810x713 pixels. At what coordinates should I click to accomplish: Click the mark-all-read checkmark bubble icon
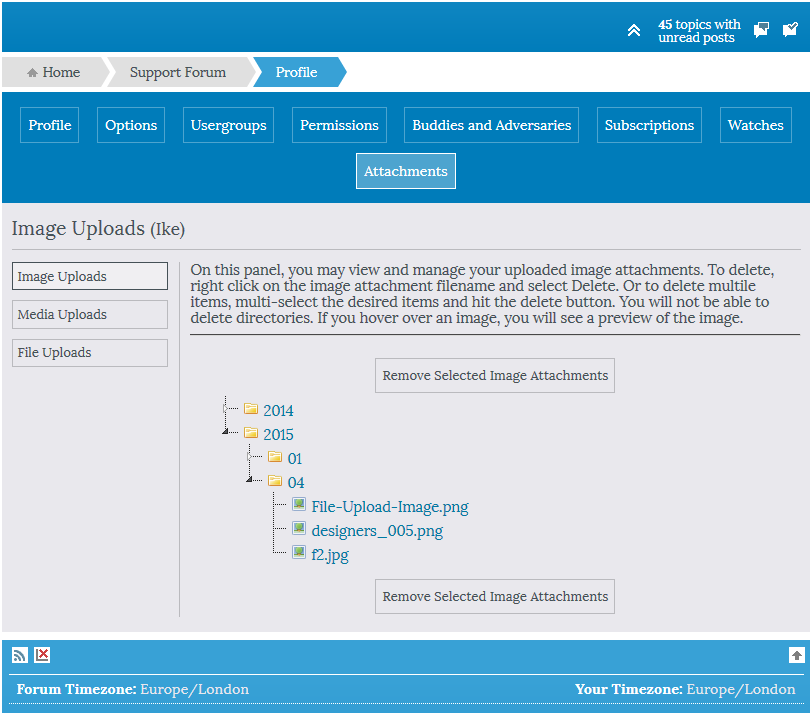point(789,29)
